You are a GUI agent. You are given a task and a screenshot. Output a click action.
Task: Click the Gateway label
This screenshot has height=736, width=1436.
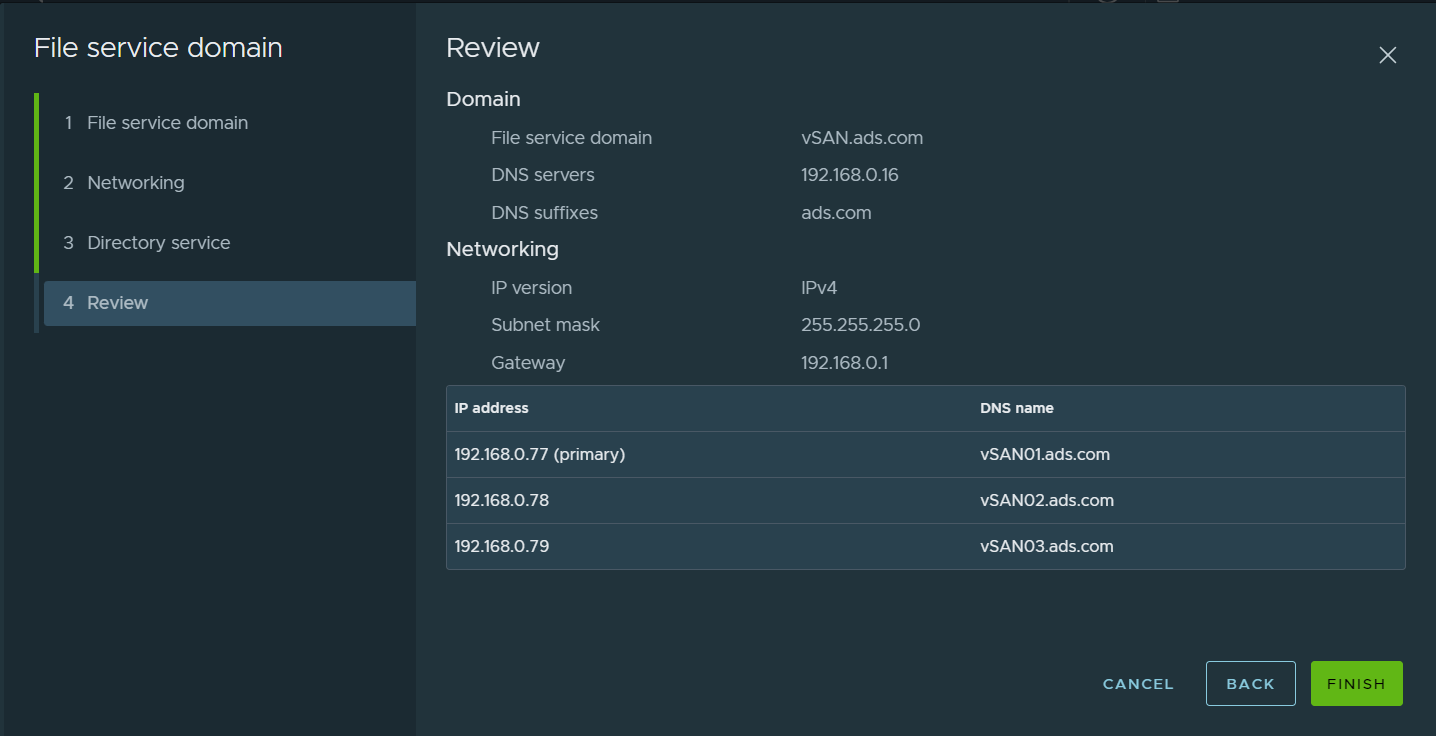528,363
